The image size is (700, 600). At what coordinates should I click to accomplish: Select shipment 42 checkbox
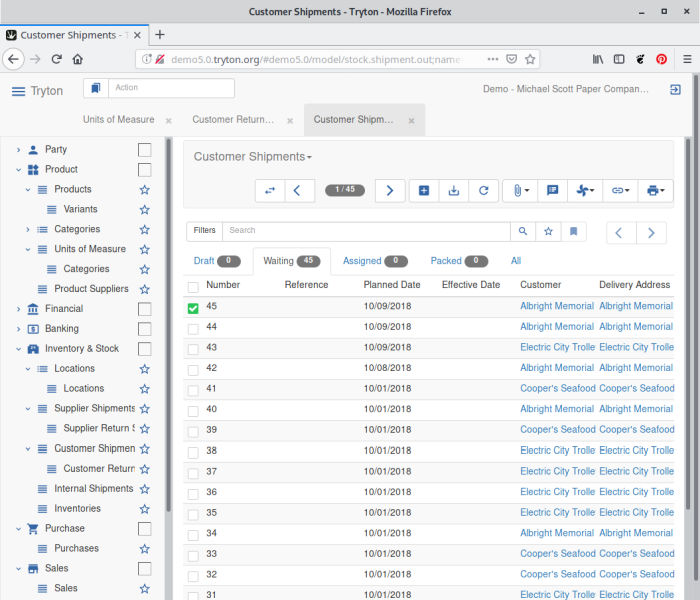193,370
